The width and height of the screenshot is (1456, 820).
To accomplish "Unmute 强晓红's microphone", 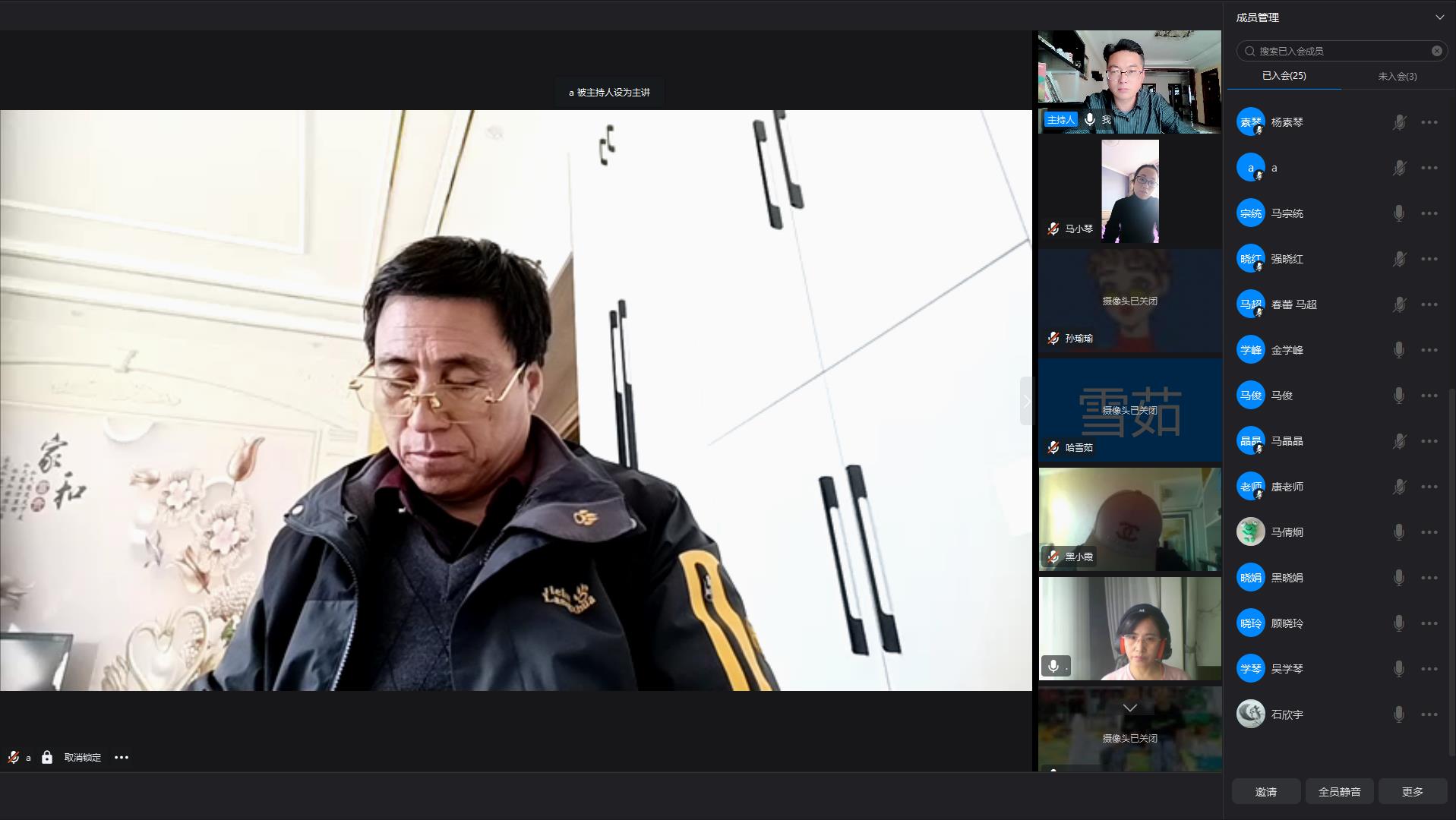I will pos(1398,259).
